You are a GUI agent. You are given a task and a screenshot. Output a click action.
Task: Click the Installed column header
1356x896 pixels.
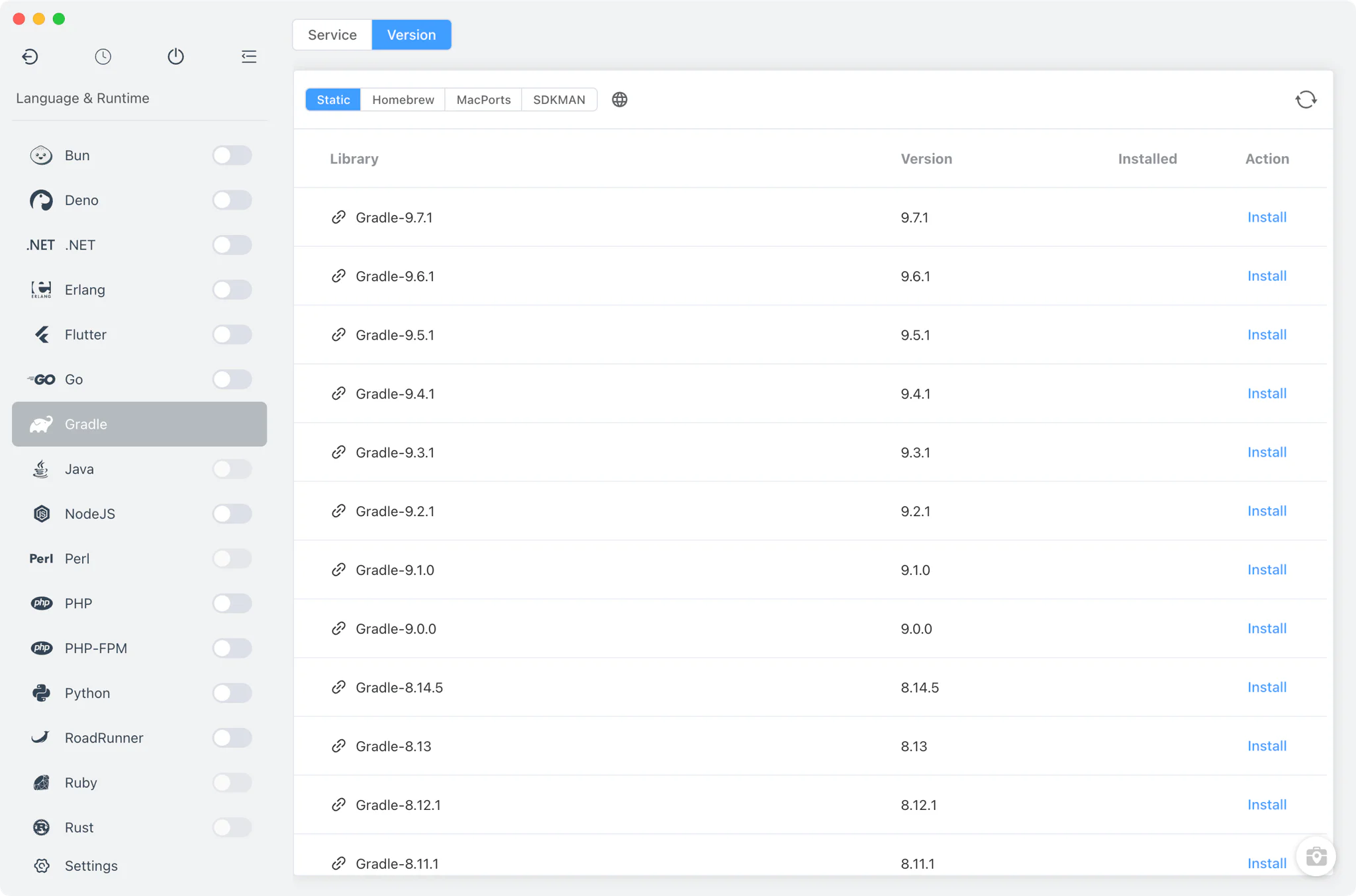pos(1147,159)
